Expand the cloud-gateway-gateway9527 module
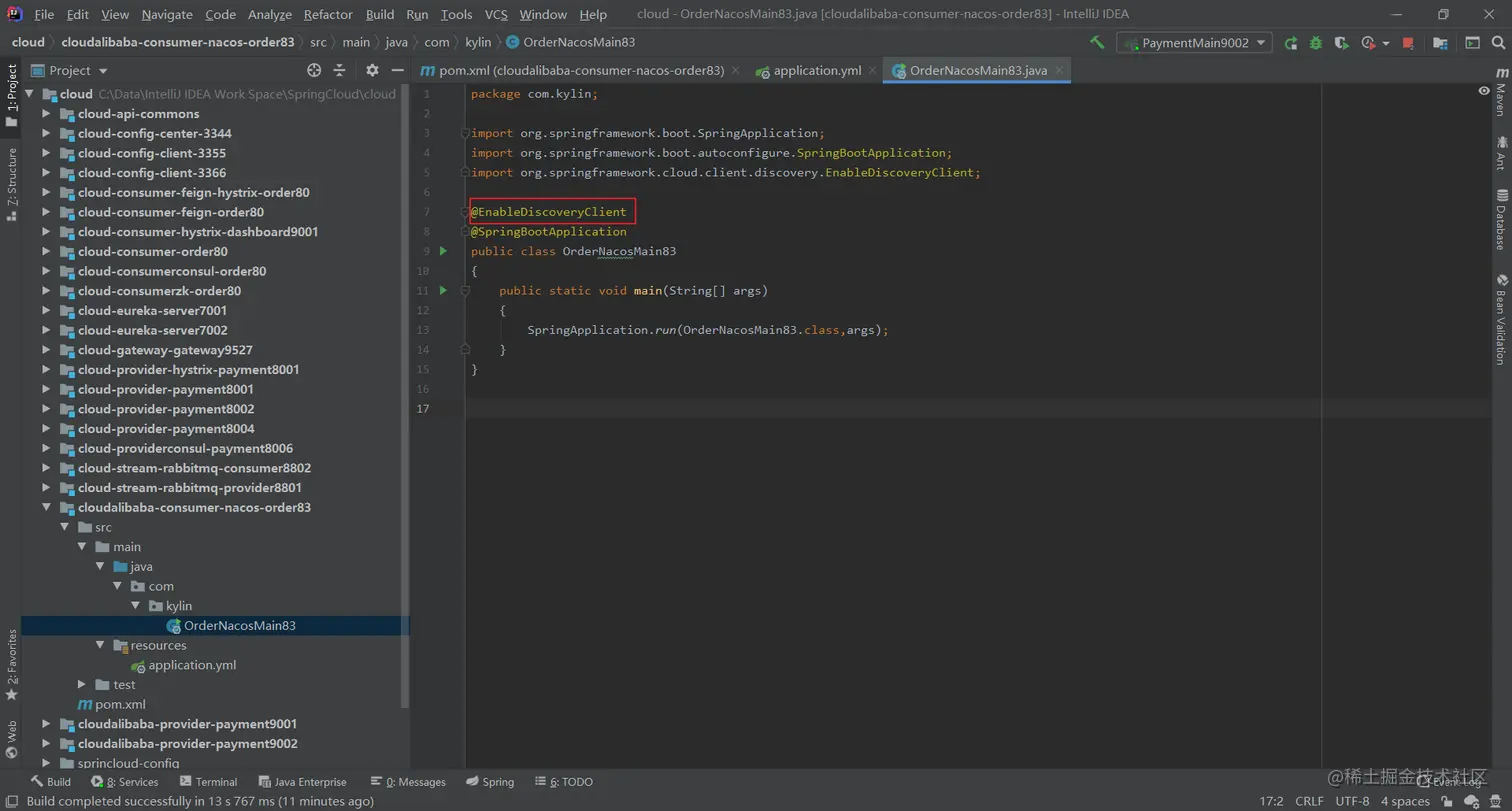The image size is (1512, 811). click(x=46, y=350)
